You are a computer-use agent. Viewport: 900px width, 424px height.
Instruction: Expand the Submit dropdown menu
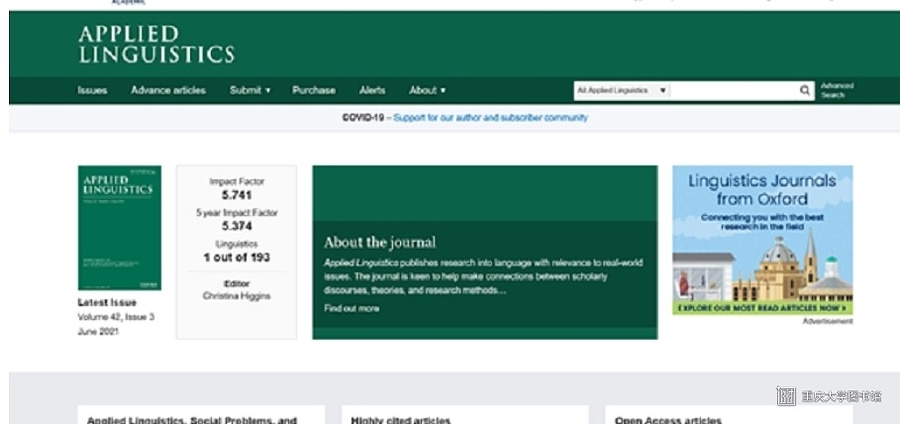[250, 90]
